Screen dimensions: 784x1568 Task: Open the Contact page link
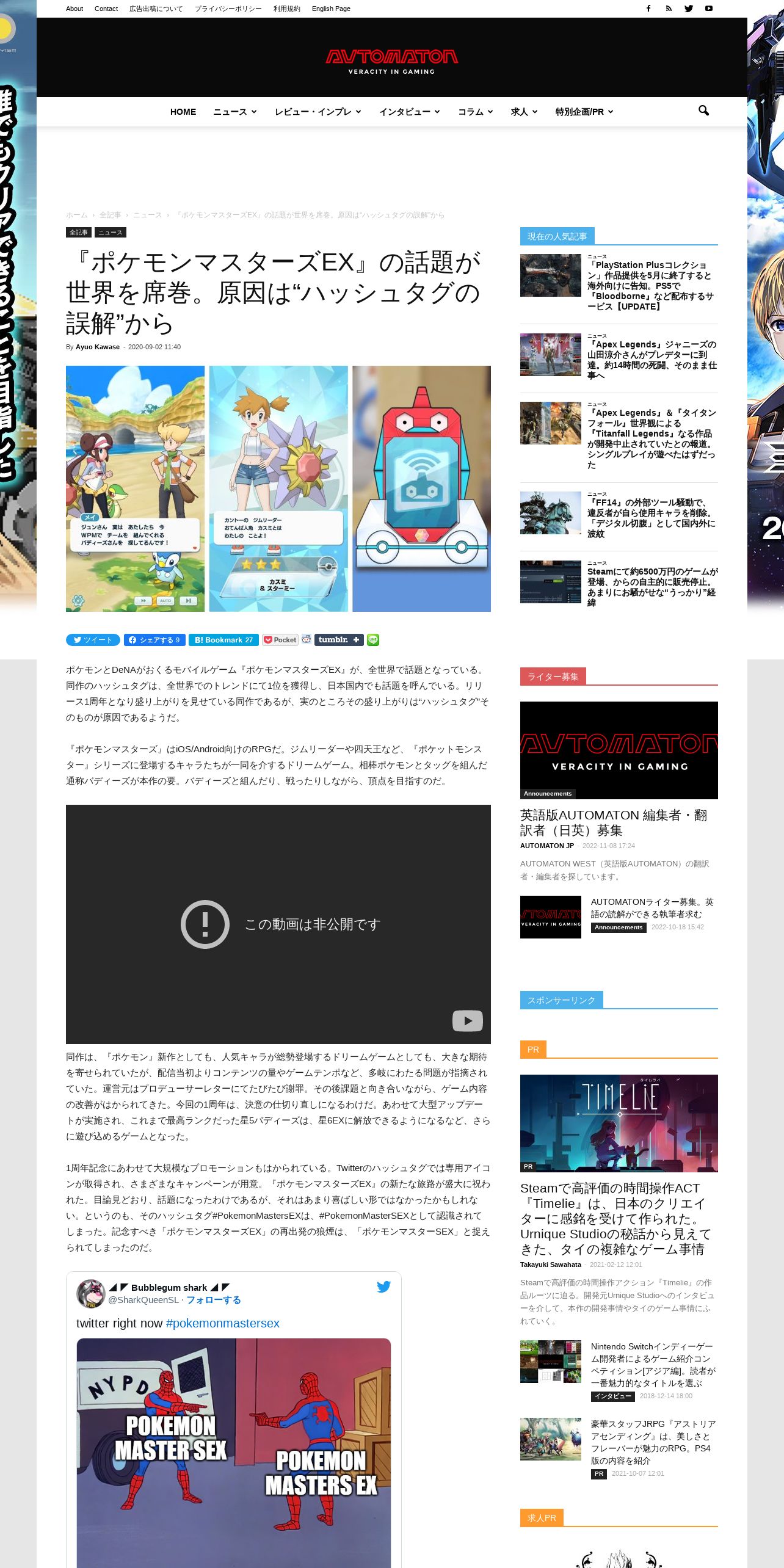[x=106, y=9]
